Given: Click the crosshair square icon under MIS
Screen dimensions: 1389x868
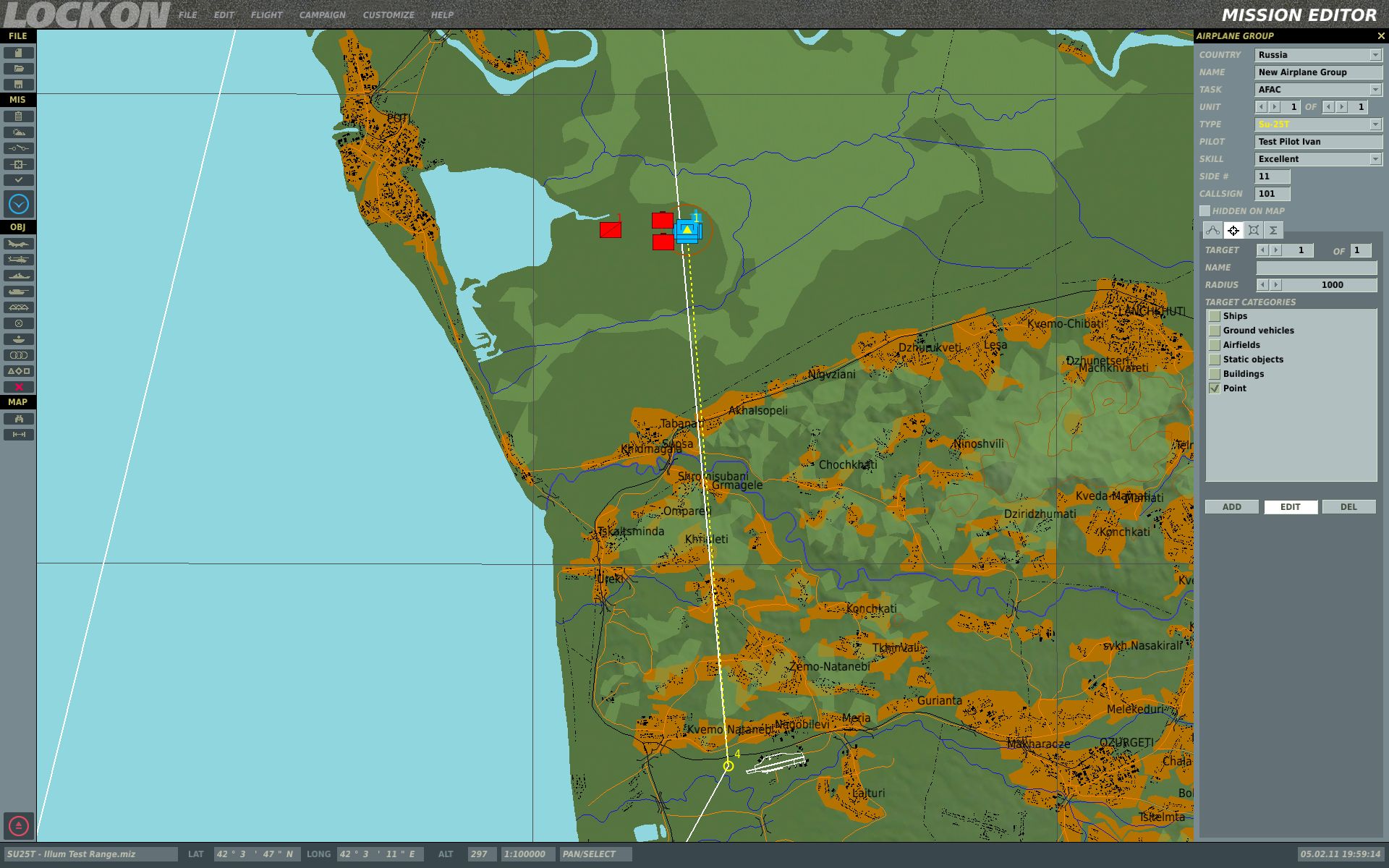Looking at the screenshot, I should click(x=19, y=164).
